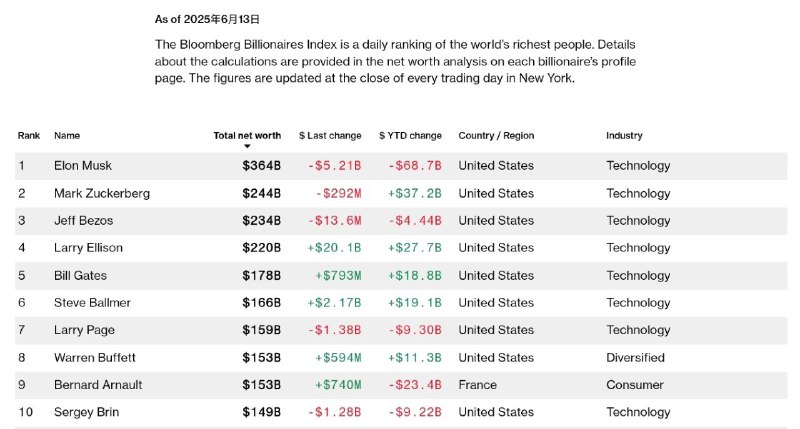Viewport: 800px width, 429px height.
Task: Click the sort arrow under Total net worth
Action: click(247, 146)
